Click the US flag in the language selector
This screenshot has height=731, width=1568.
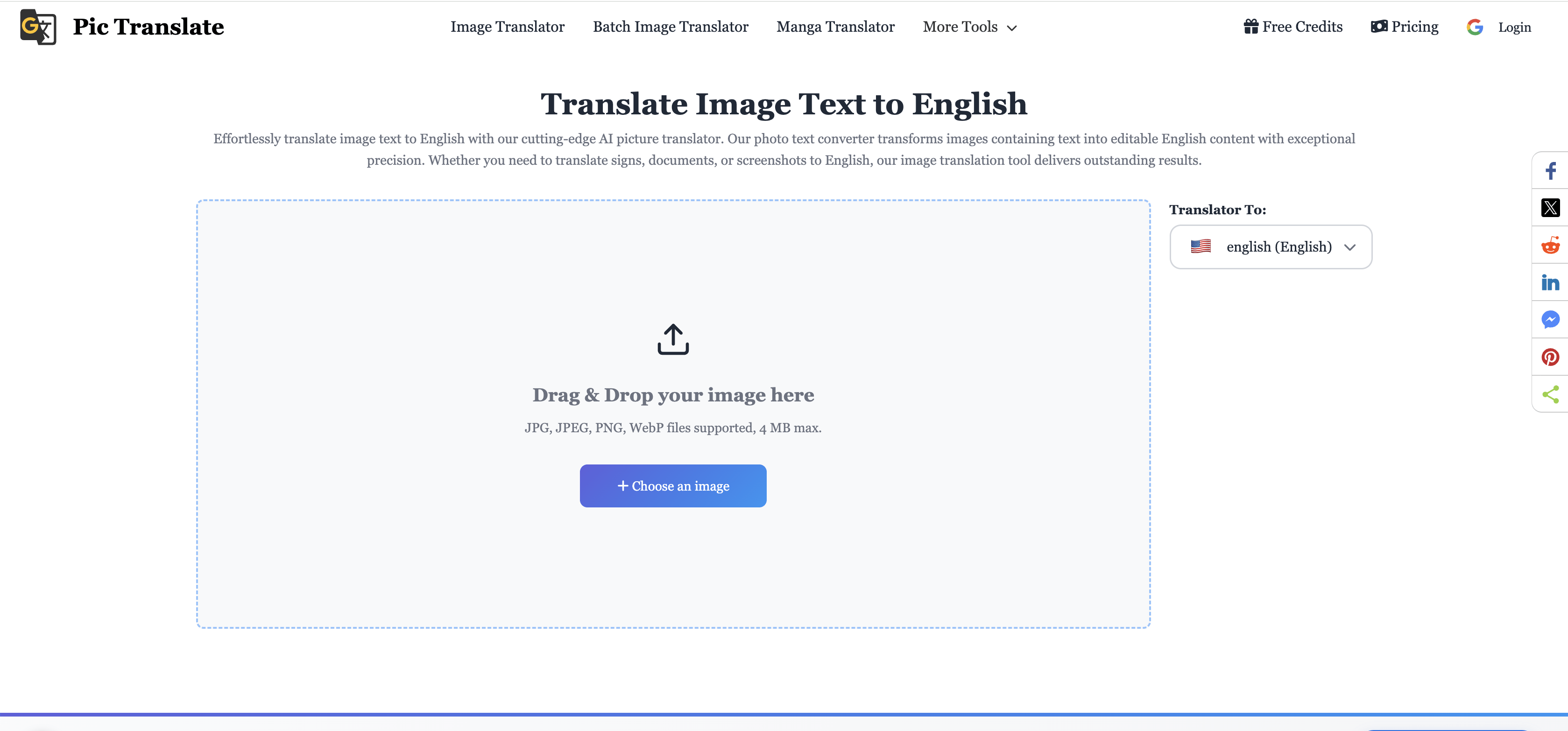pos(1201,246)
